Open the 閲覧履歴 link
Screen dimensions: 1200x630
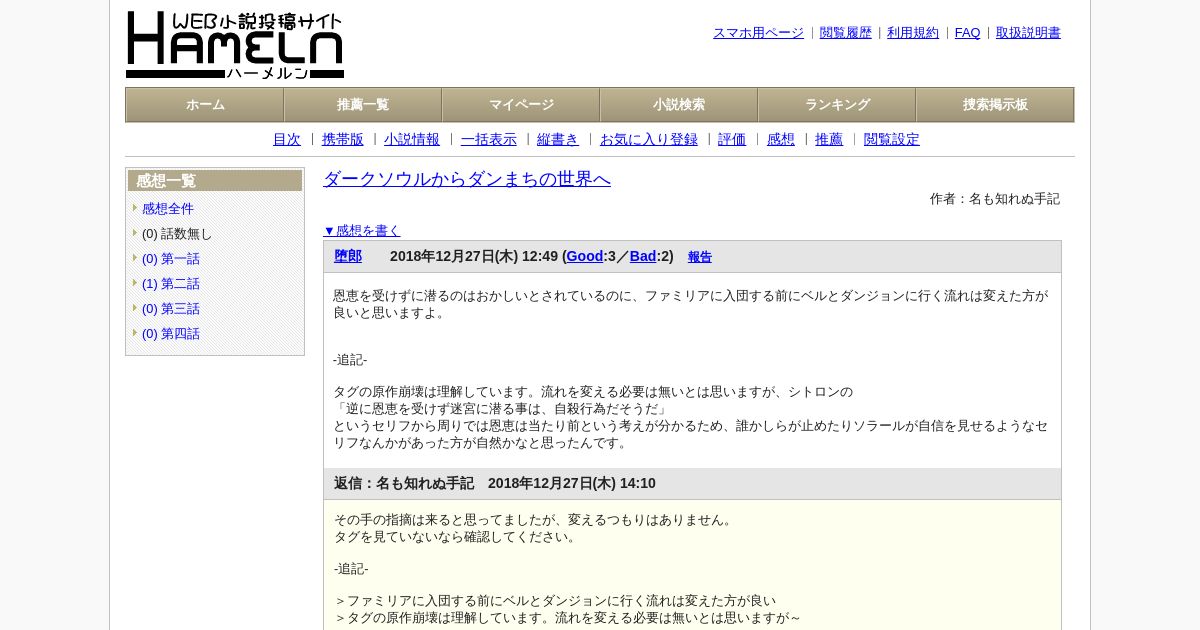(x=846, y=33)
